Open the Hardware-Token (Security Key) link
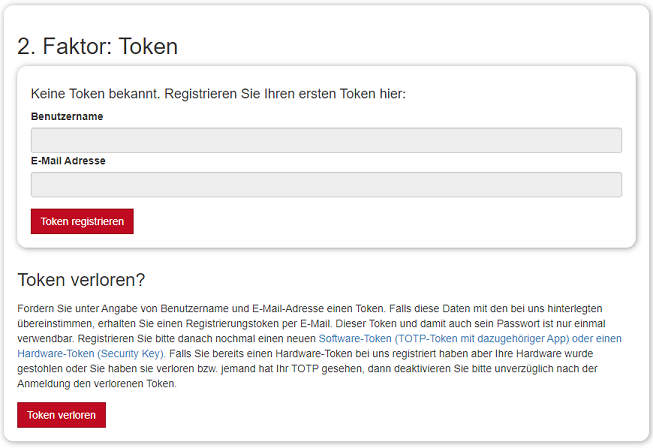The width and height of the screenshot is (653, 448). pos(91,353)
